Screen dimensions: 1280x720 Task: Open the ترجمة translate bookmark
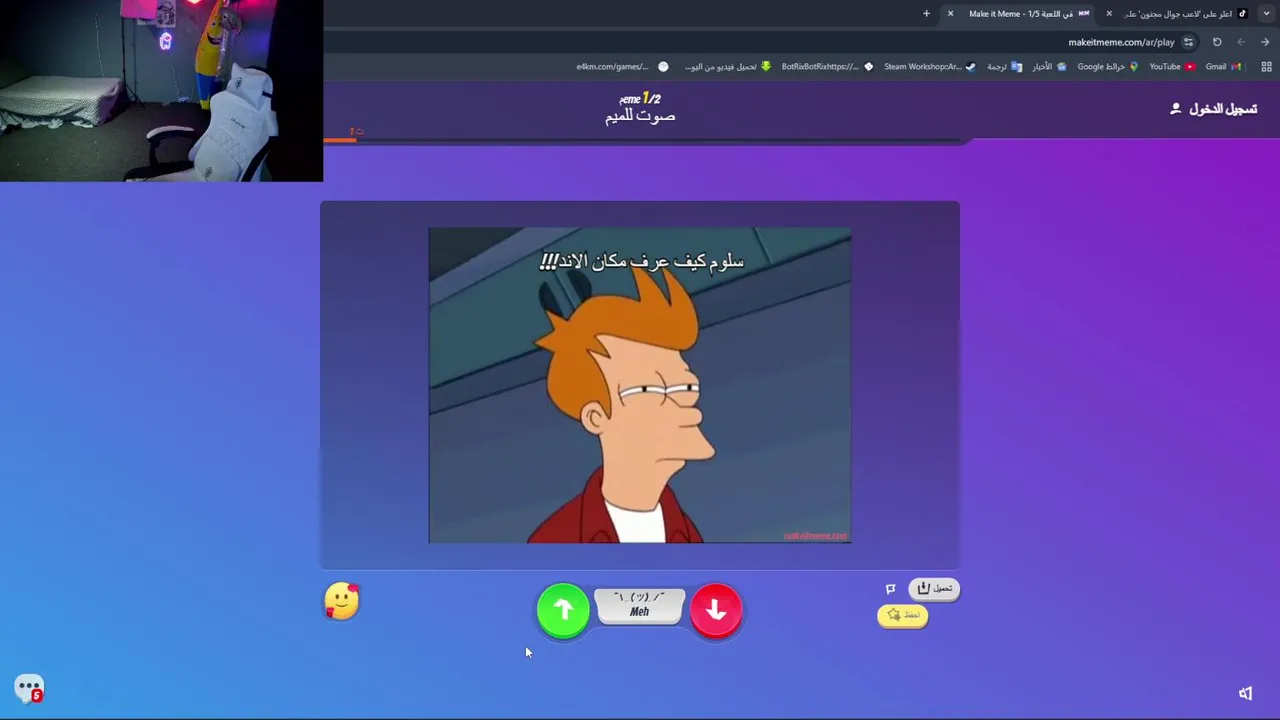coord(1004,67)
